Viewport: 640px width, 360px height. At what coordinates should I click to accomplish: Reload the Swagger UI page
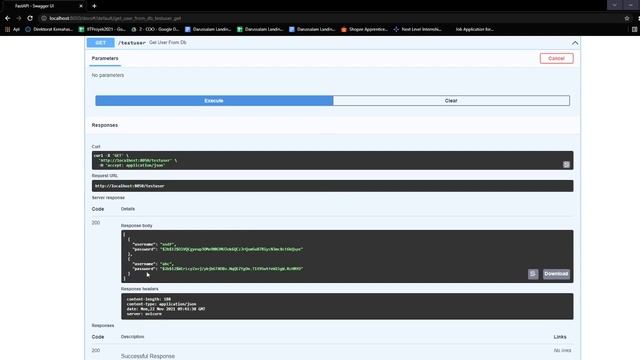(30, 18)
